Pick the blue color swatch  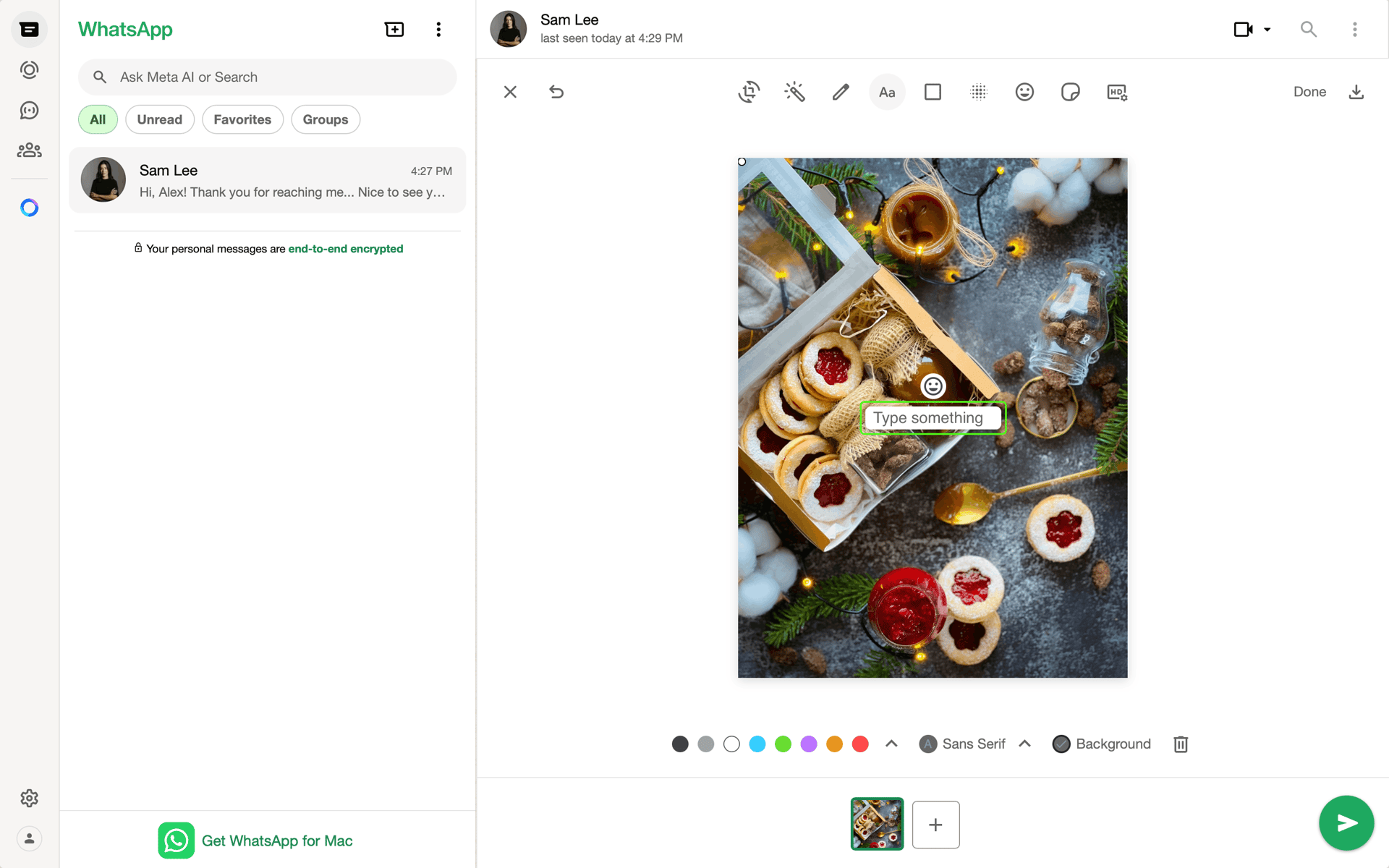(757, 744)
